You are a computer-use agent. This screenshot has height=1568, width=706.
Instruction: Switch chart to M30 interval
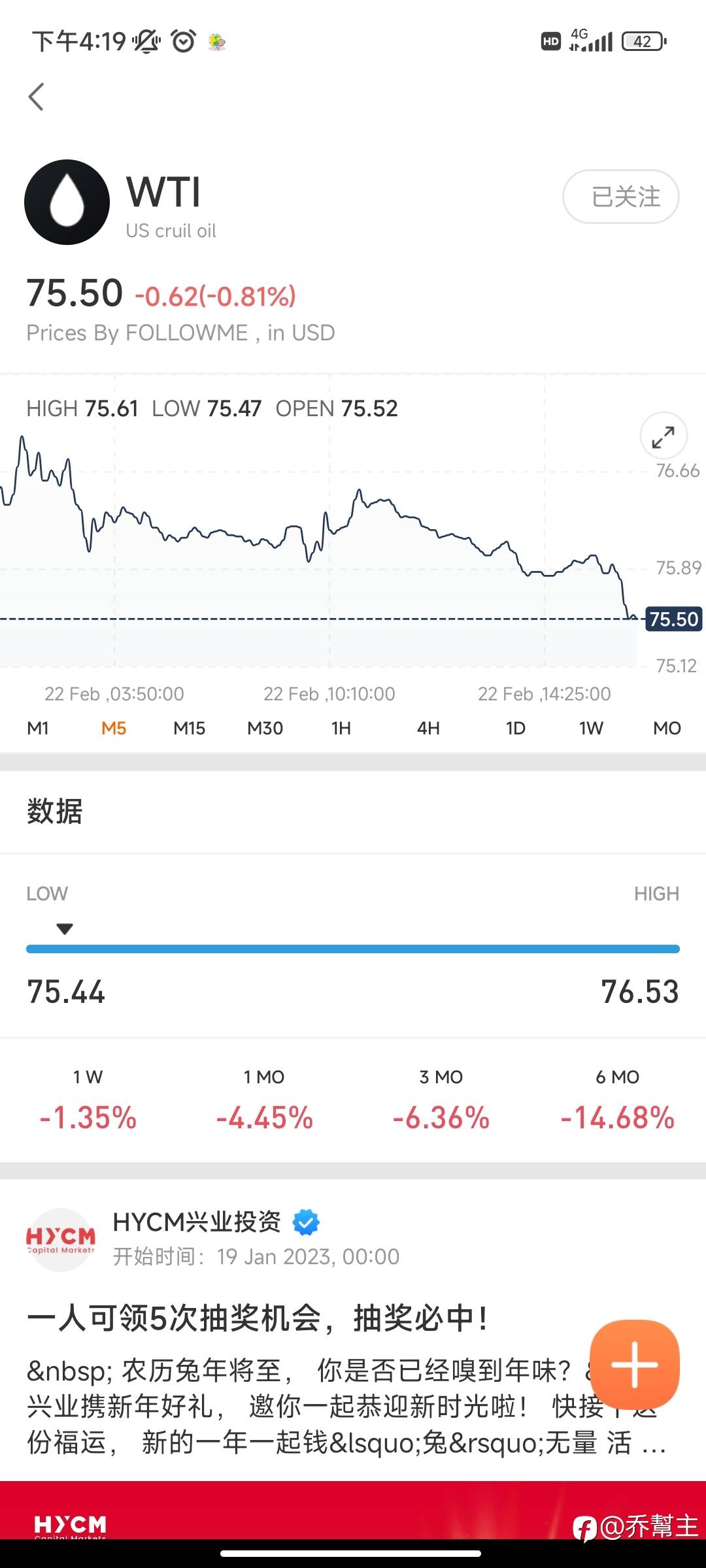[265, 728]
